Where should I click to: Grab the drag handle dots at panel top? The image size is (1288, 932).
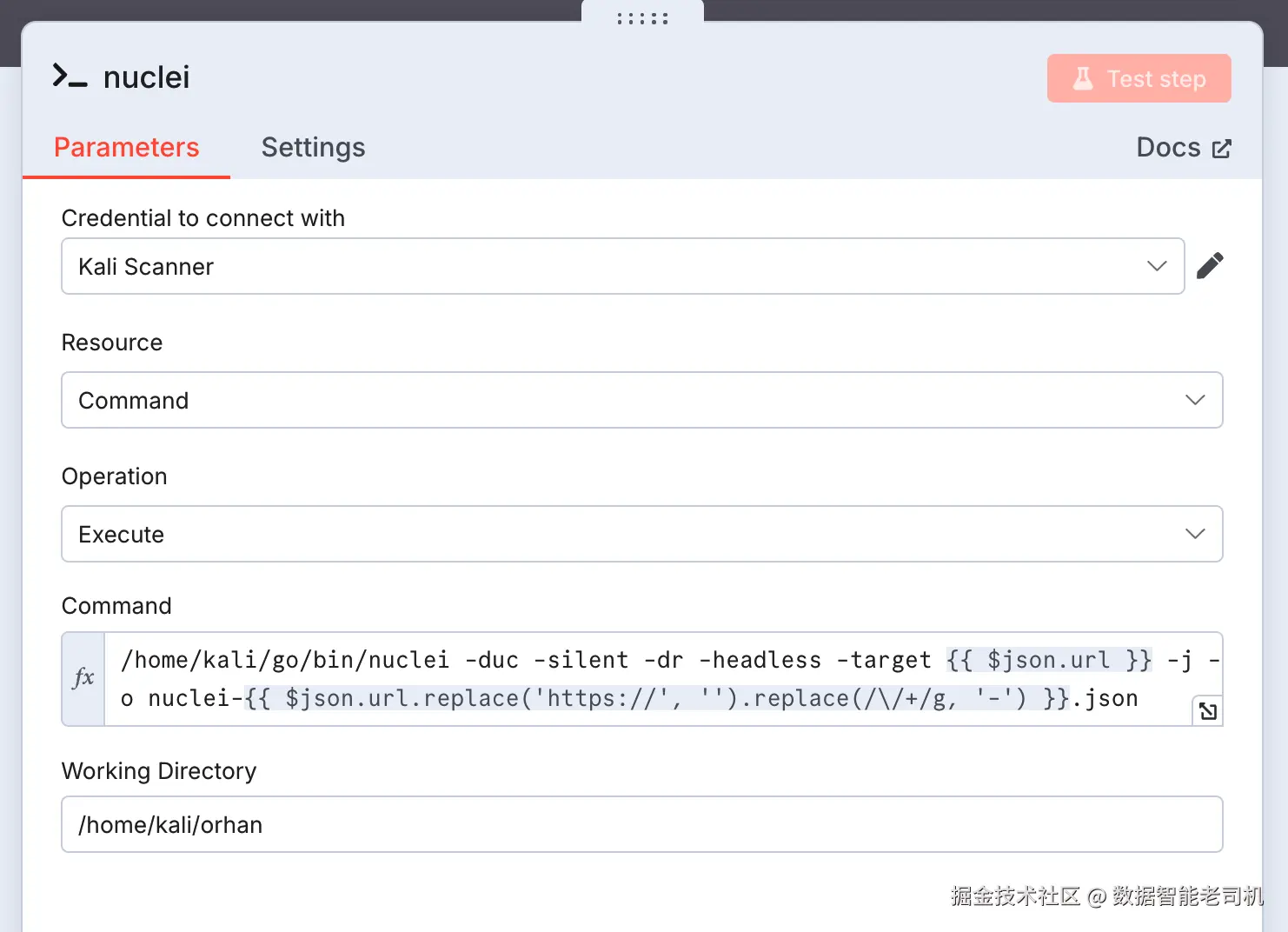pyautogui.click(x=642, y=18)
